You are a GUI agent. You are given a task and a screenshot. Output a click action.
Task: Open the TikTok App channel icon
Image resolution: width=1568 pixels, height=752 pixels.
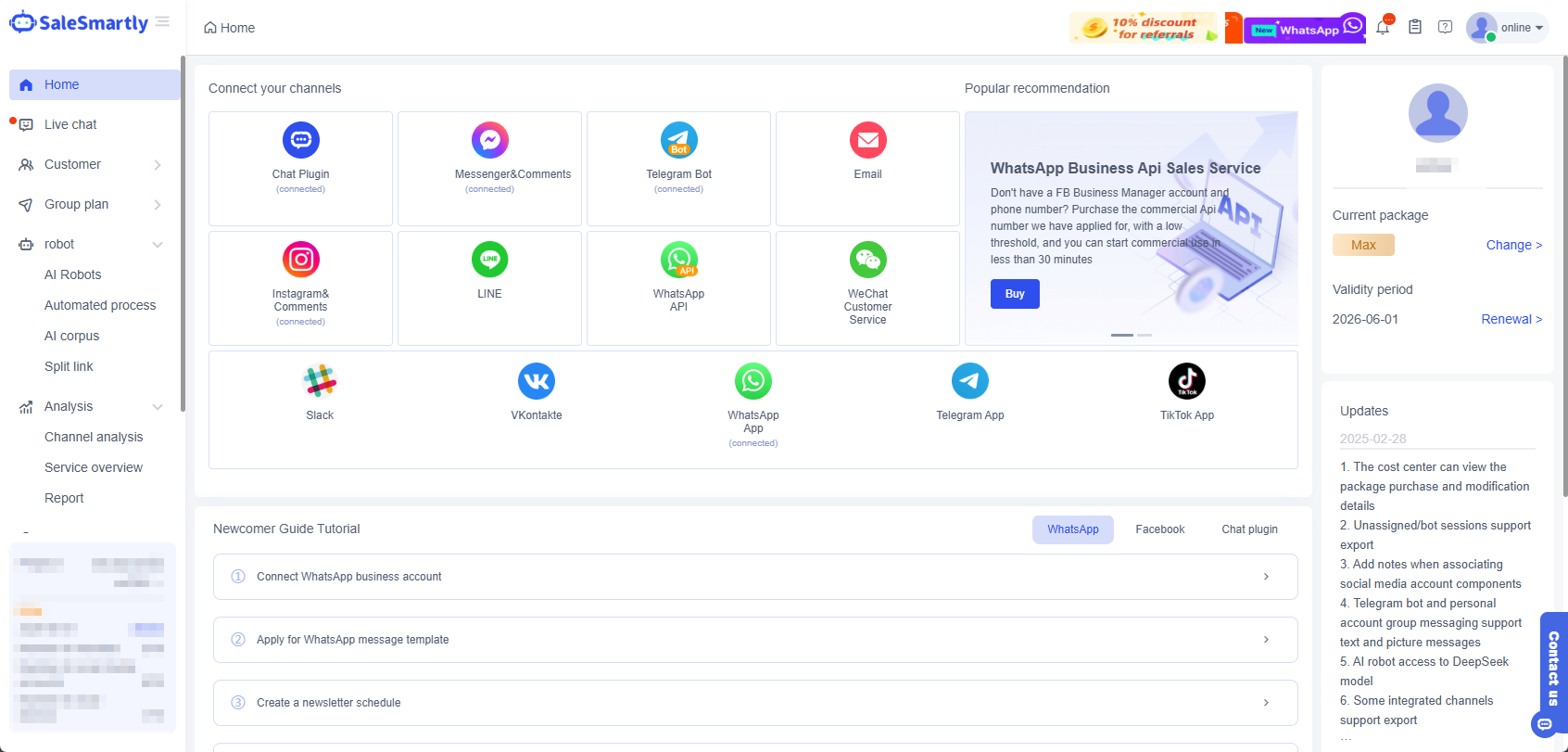[x=1186, y=381]
